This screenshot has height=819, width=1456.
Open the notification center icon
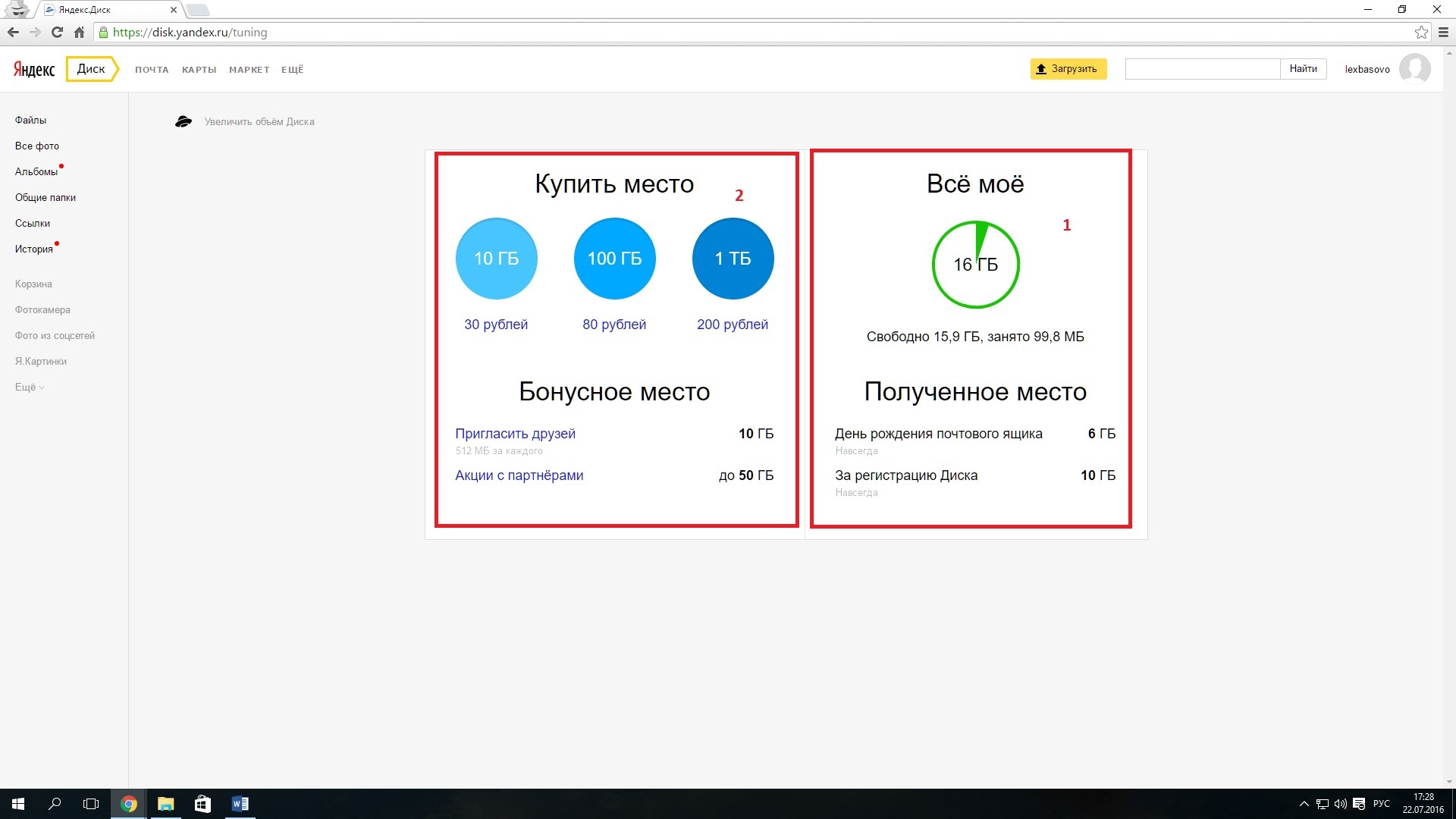click(x=1359, y=804)
